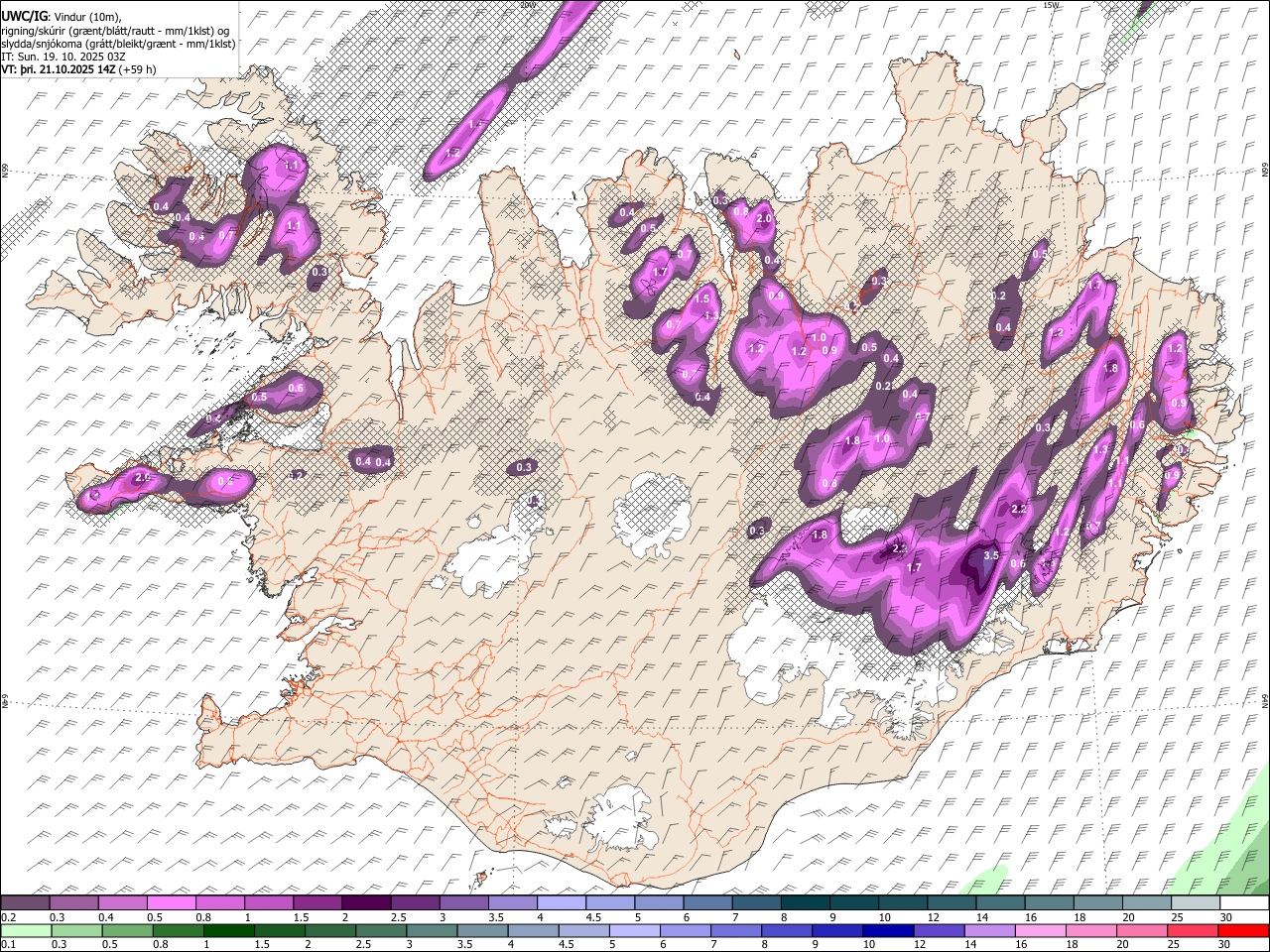The height and width of the screenshot is (952, 1270).
Task: Click the "3.5" precipitation value on the map
Action: point(990,556)
